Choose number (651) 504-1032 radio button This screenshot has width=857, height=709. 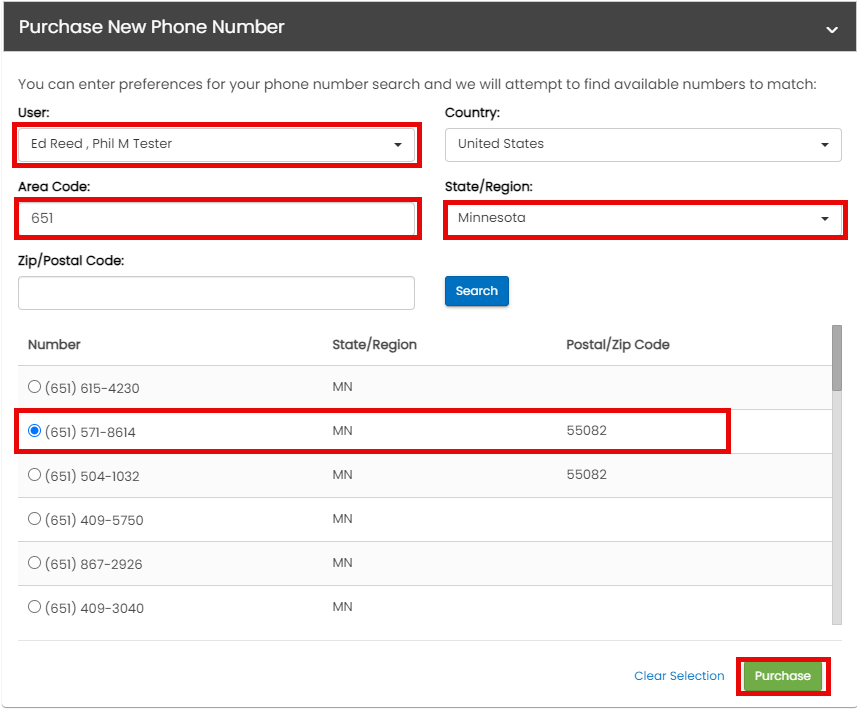coord(34,474)
